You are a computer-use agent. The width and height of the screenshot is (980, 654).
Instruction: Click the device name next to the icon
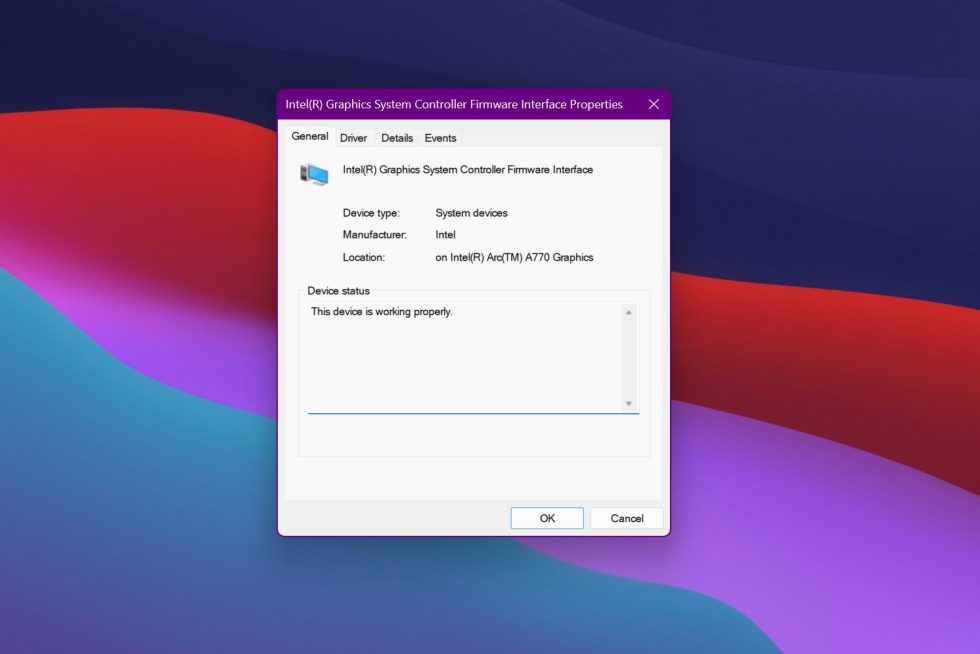(x=468, y=169)
